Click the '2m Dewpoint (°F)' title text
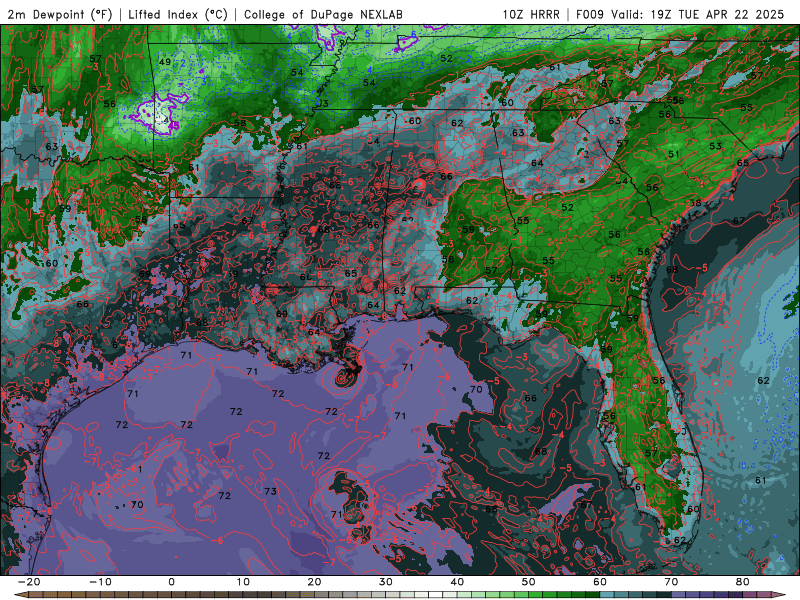Image resolution: width=800 pixels, height=600 pixels. (60, 14)
